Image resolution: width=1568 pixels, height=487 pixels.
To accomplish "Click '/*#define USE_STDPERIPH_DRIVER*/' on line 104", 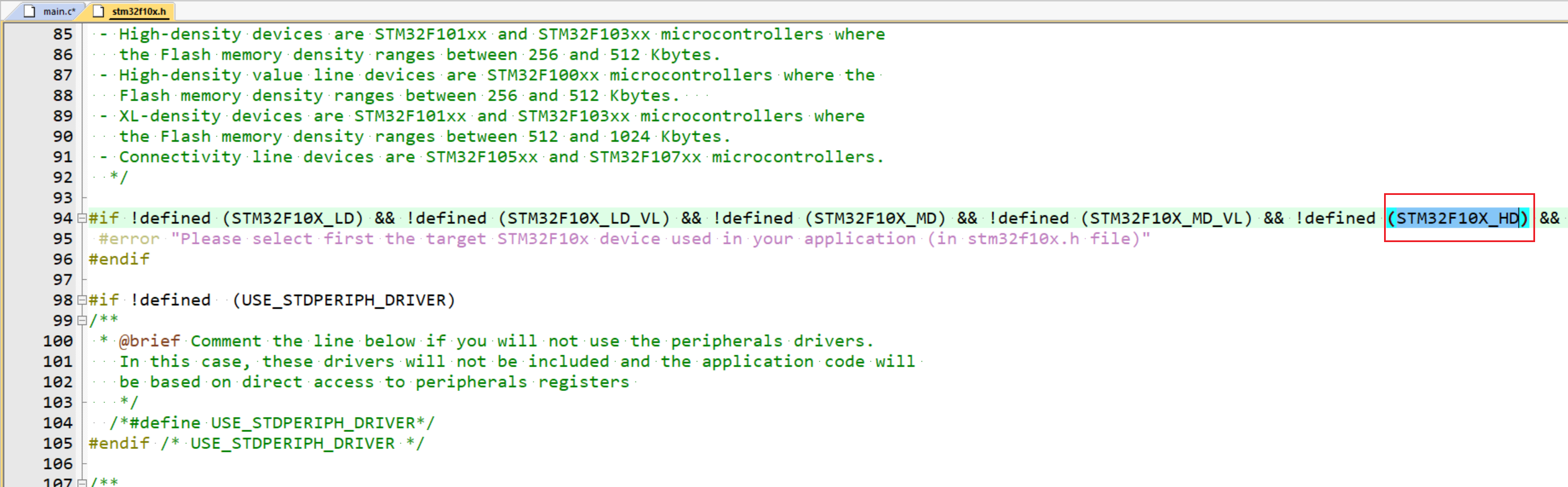I will pyautogui.click(x=272, y=422).
